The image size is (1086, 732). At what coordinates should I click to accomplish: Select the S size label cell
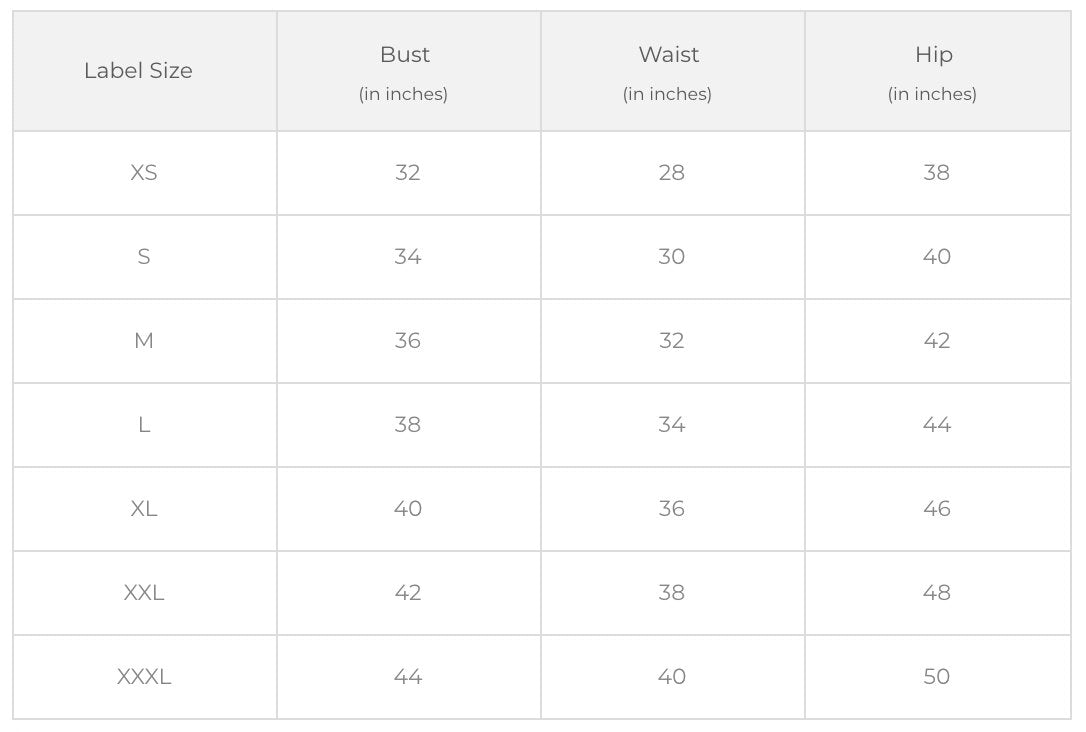pyautogui.click(x=144, y=257)
